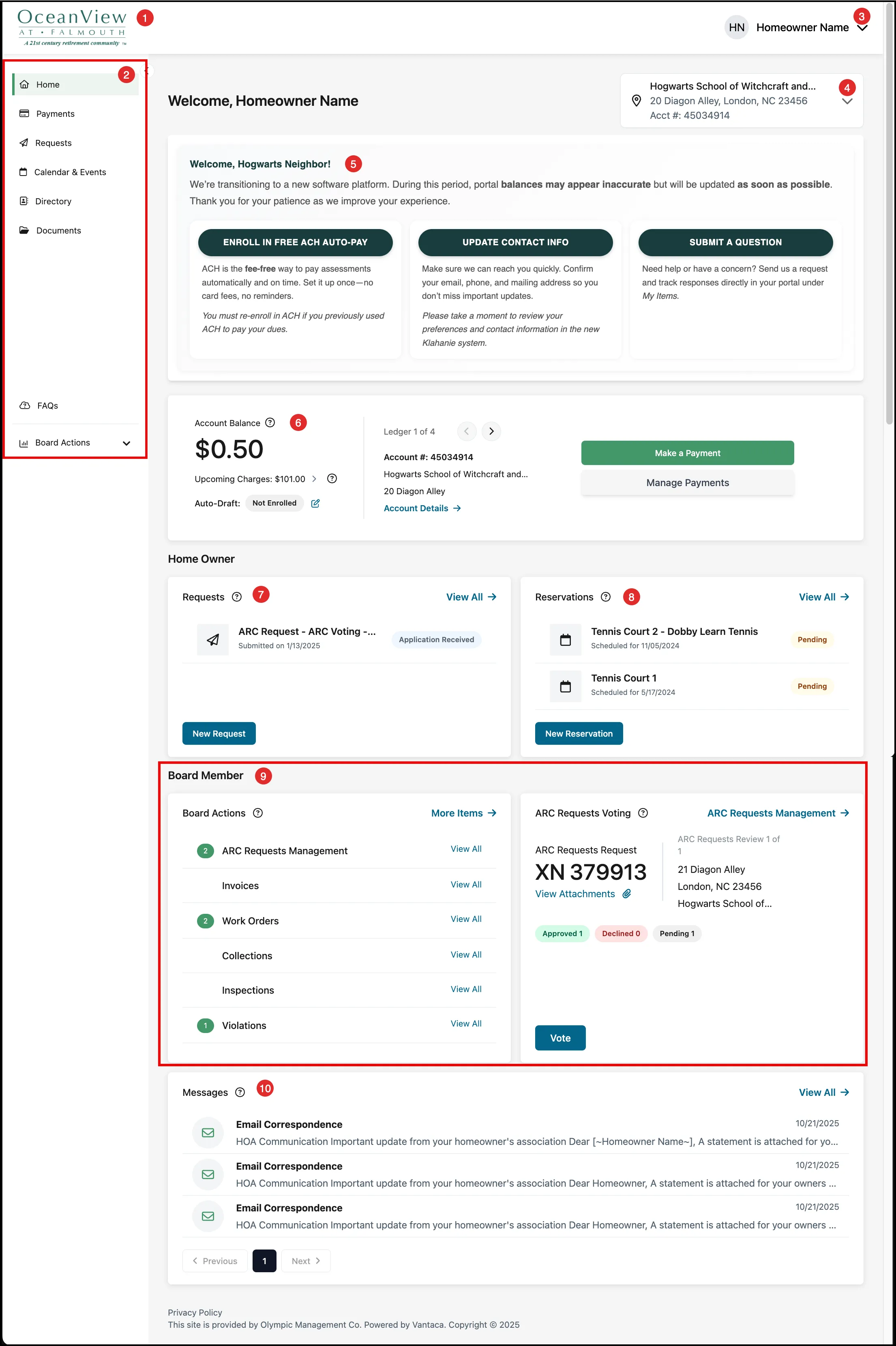Screen dimensions: 896x1346
Task: Select page 1 in the messages pagination
Action: (264, 1261)
